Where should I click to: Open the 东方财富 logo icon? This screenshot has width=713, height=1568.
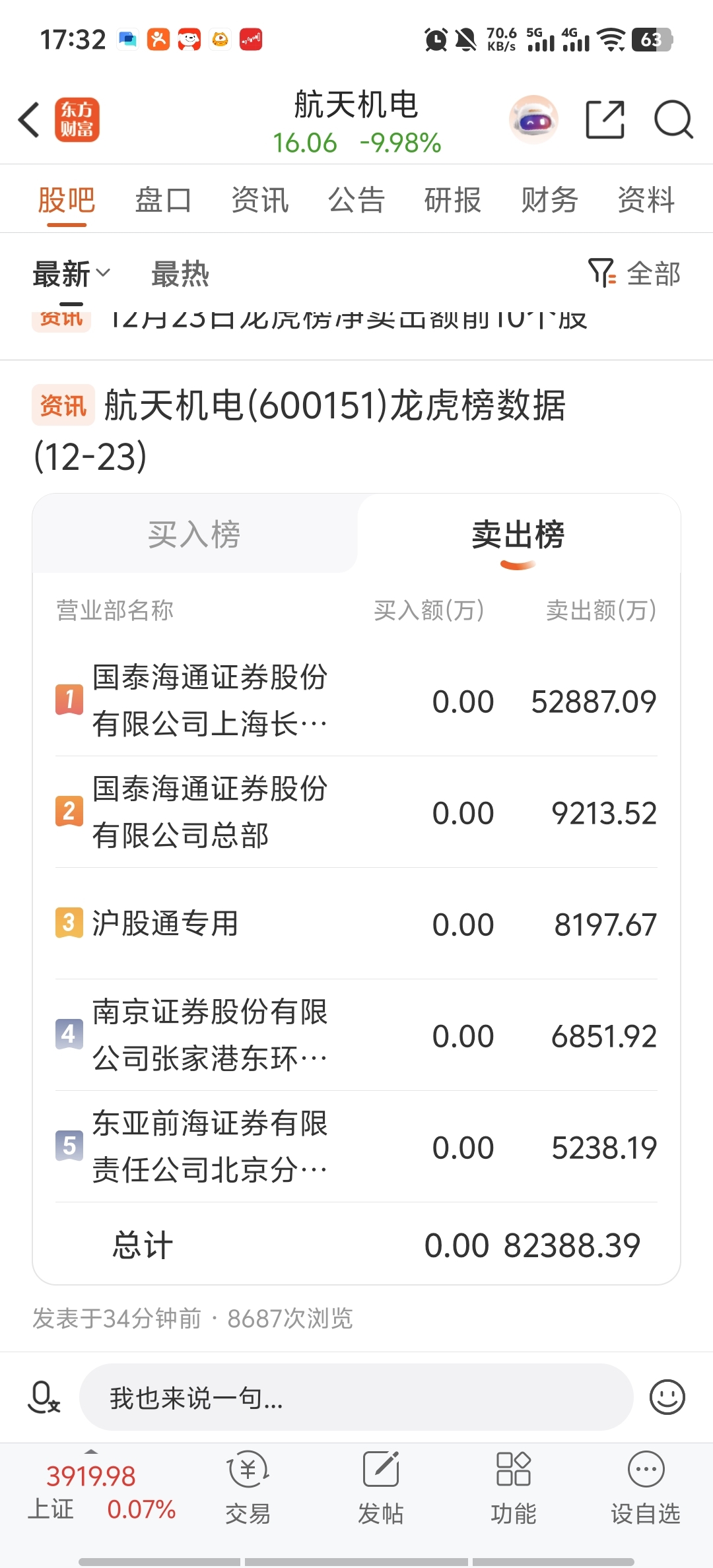(77, 120)
